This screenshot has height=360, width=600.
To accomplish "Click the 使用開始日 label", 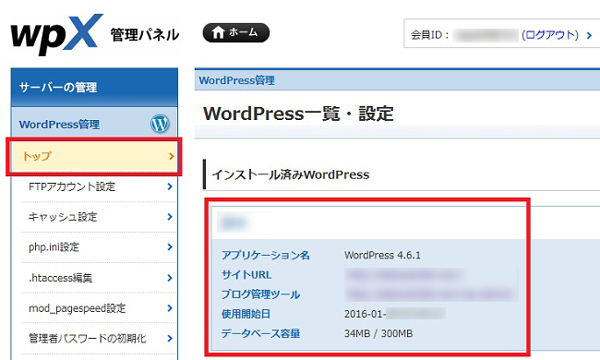I will click(246, 314).
